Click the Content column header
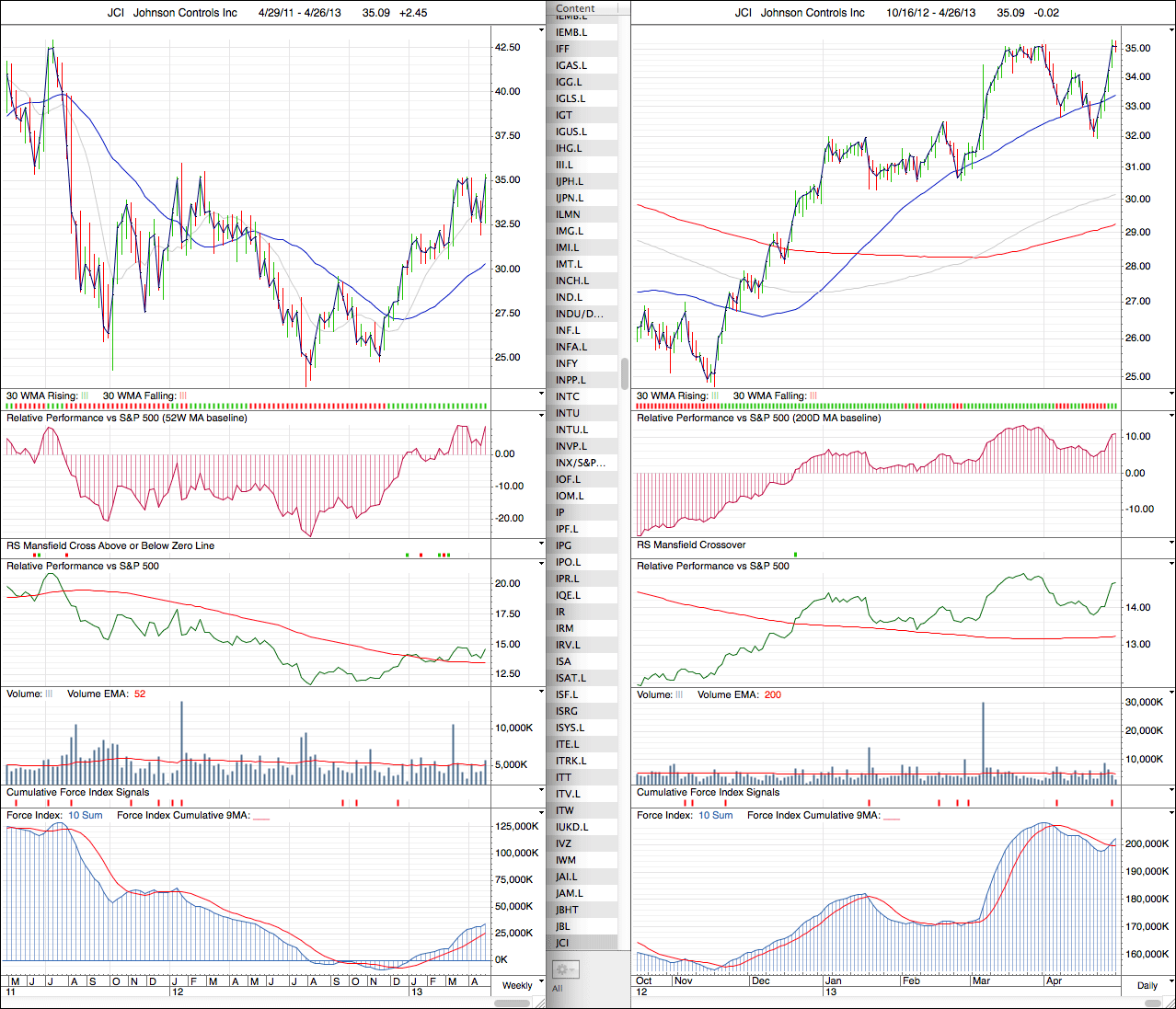 pyautogui.click(x=575, y=8)
